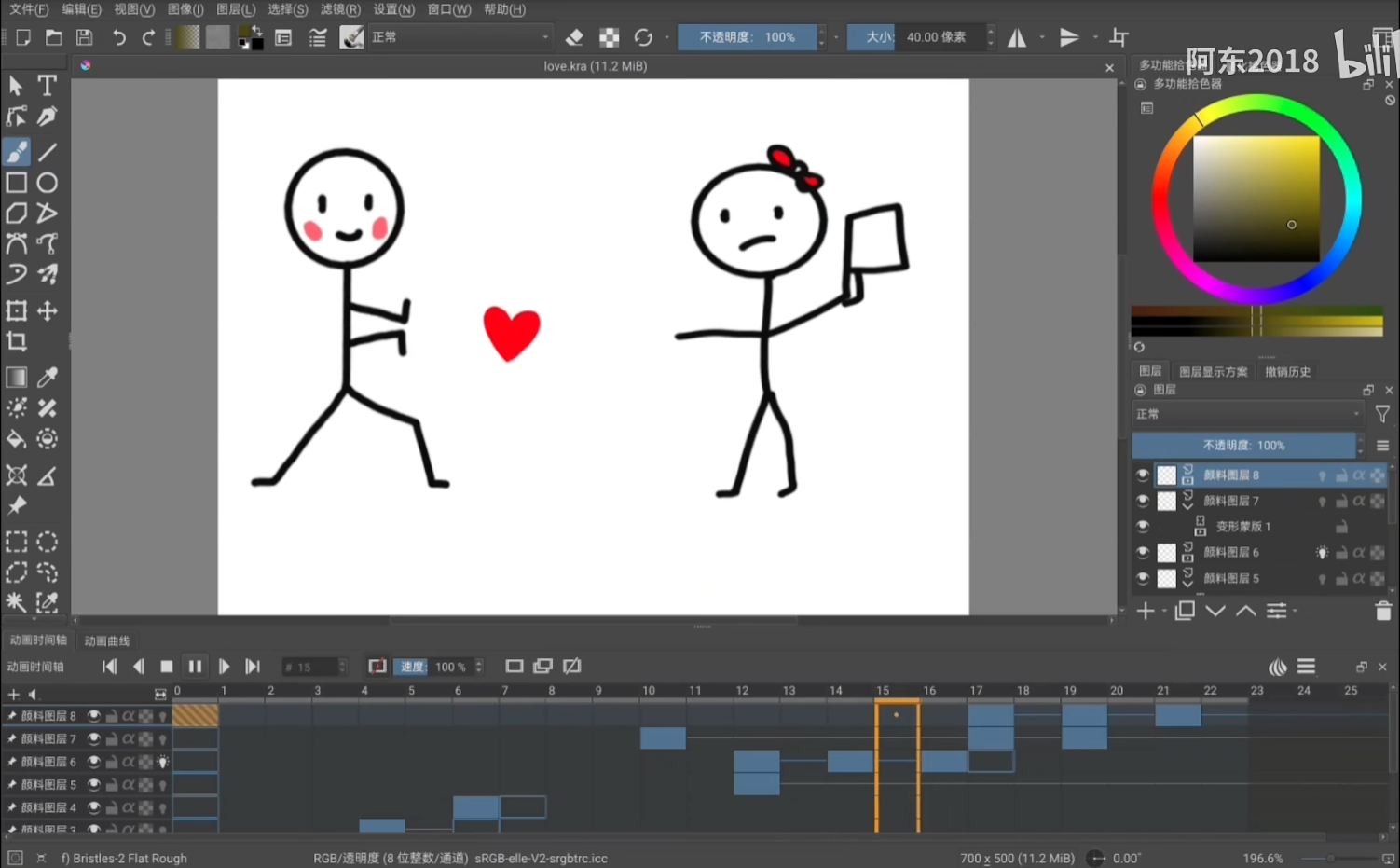Toggle visibility of 变形蒙版 1

tap(1143, 526)
